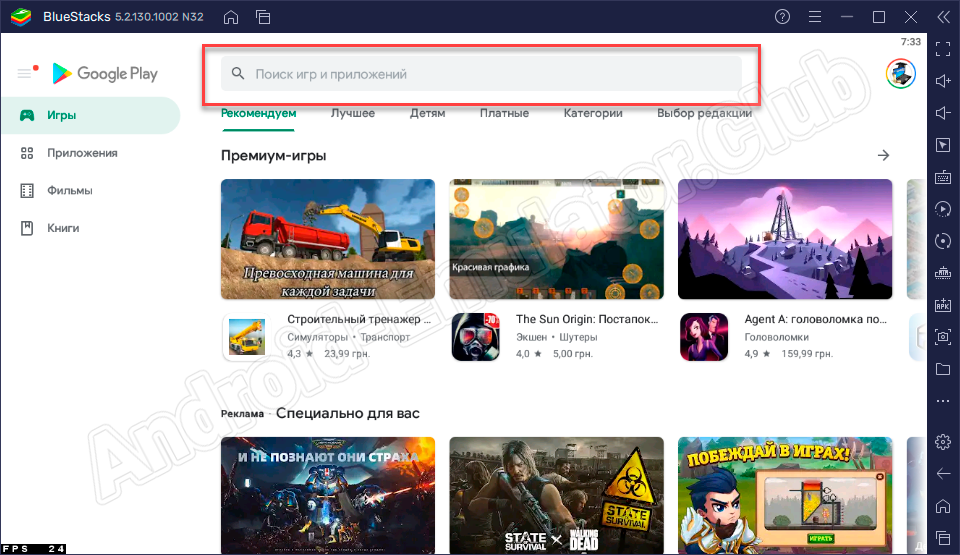The image size is (960, 555).
Task: Open the Google Play navigation menu icon
Action: tap(25, 73)
